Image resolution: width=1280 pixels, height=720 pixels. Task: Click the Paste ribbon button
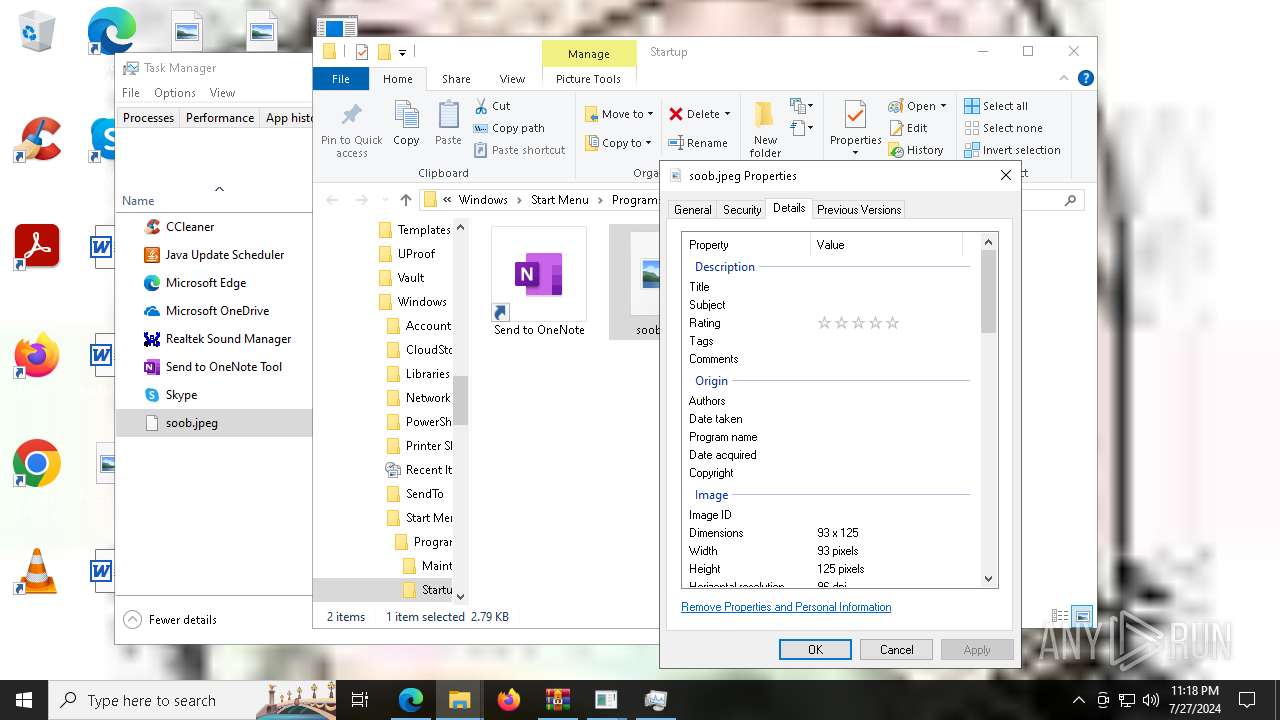448,125
